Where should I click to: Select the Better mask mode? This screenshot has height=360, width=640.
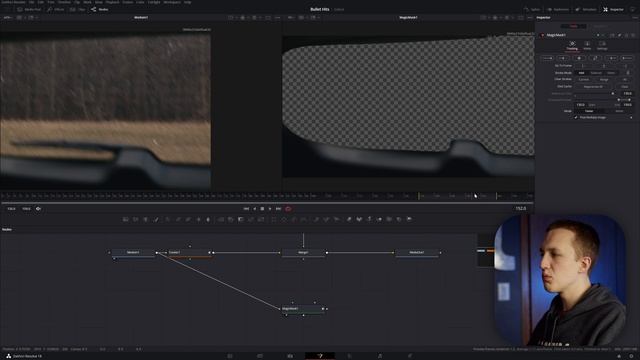click(x=619, y=111)
